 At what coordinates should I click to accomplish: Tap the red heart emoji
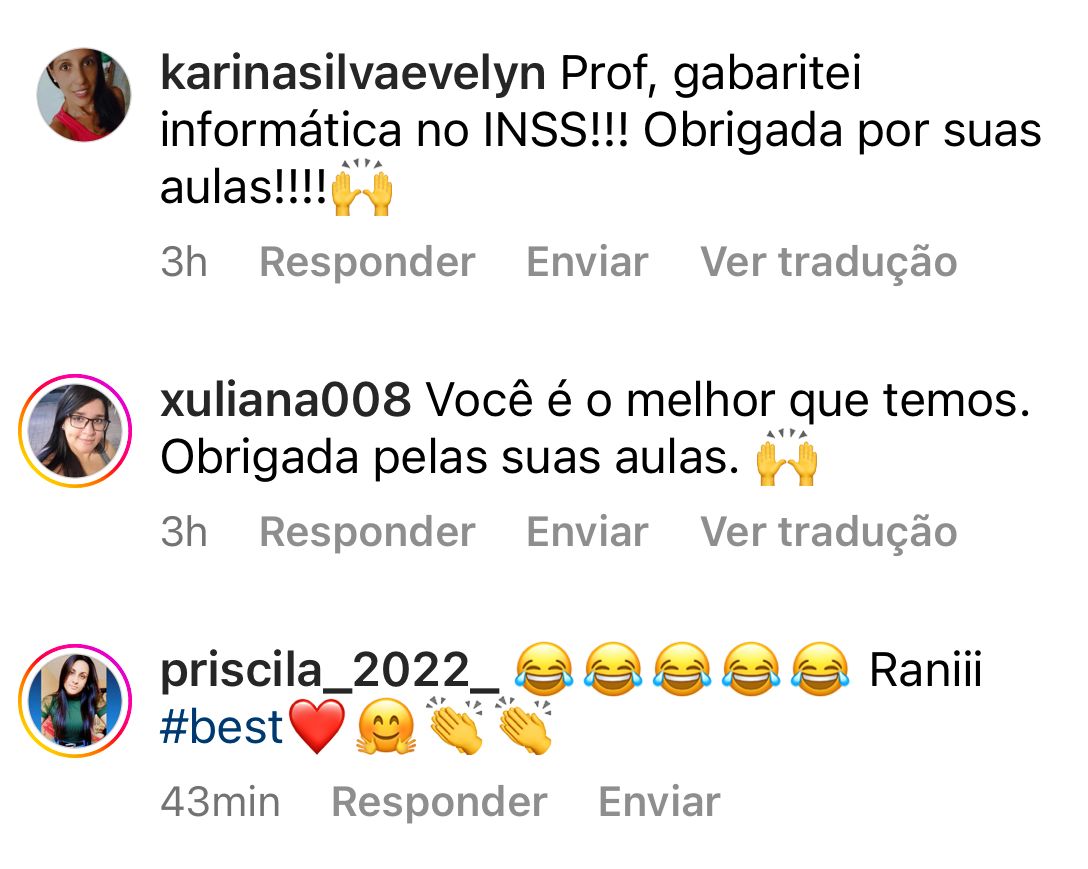pos(316,727)
